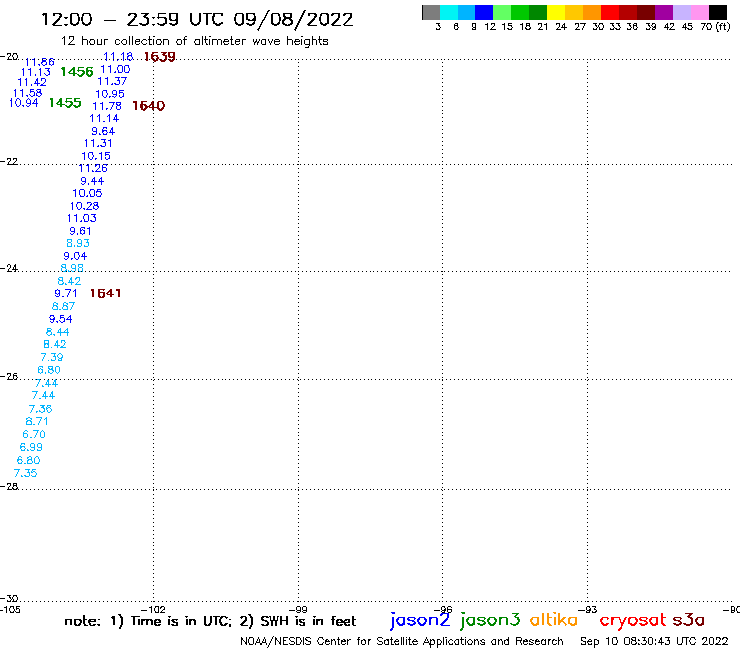Click the wave height value 11.31
The image size is (740, 650).
[x=98, y=144]
